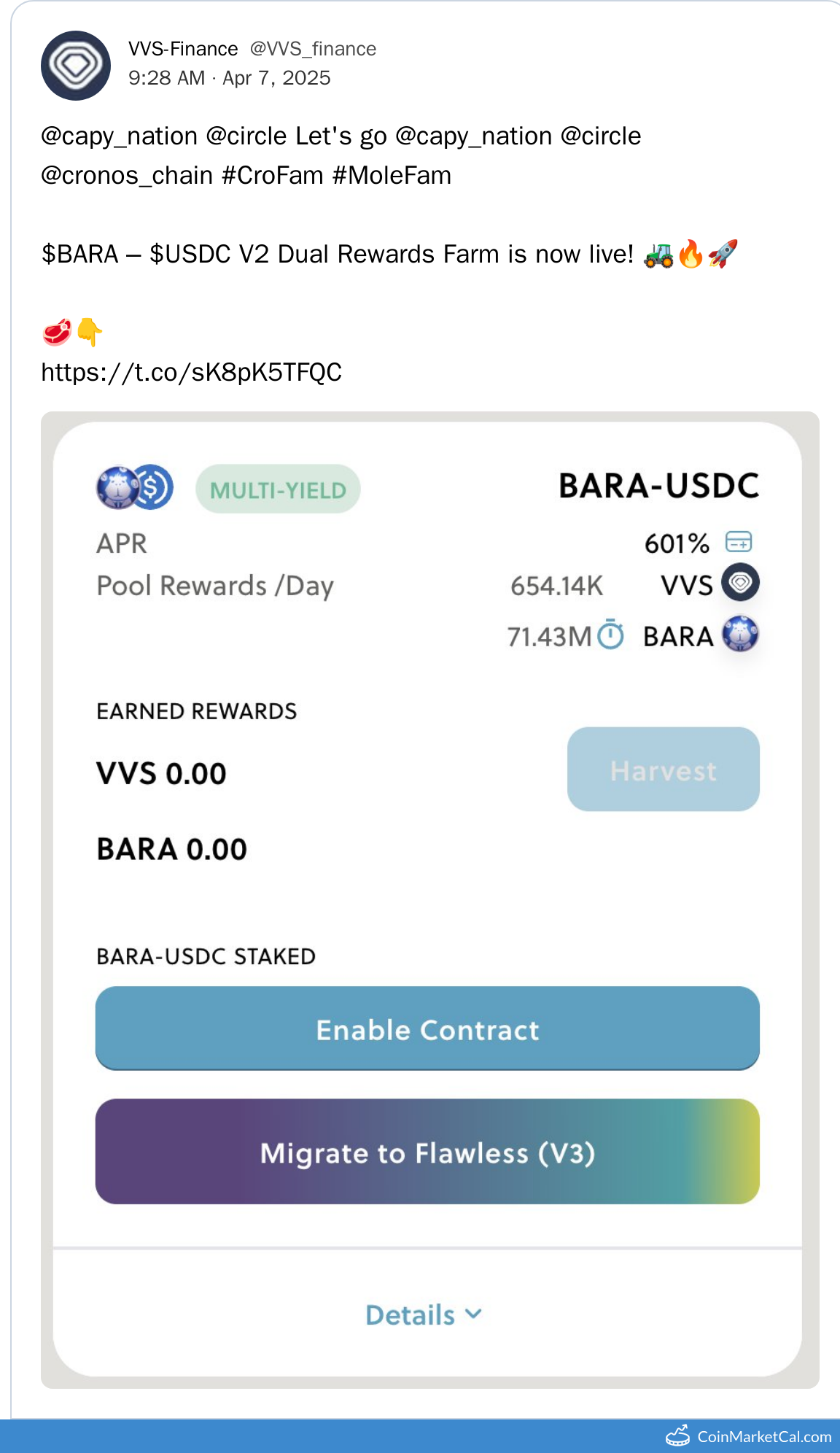Click the CoinMarketCal.com footer link

[x=763, y=1436]
